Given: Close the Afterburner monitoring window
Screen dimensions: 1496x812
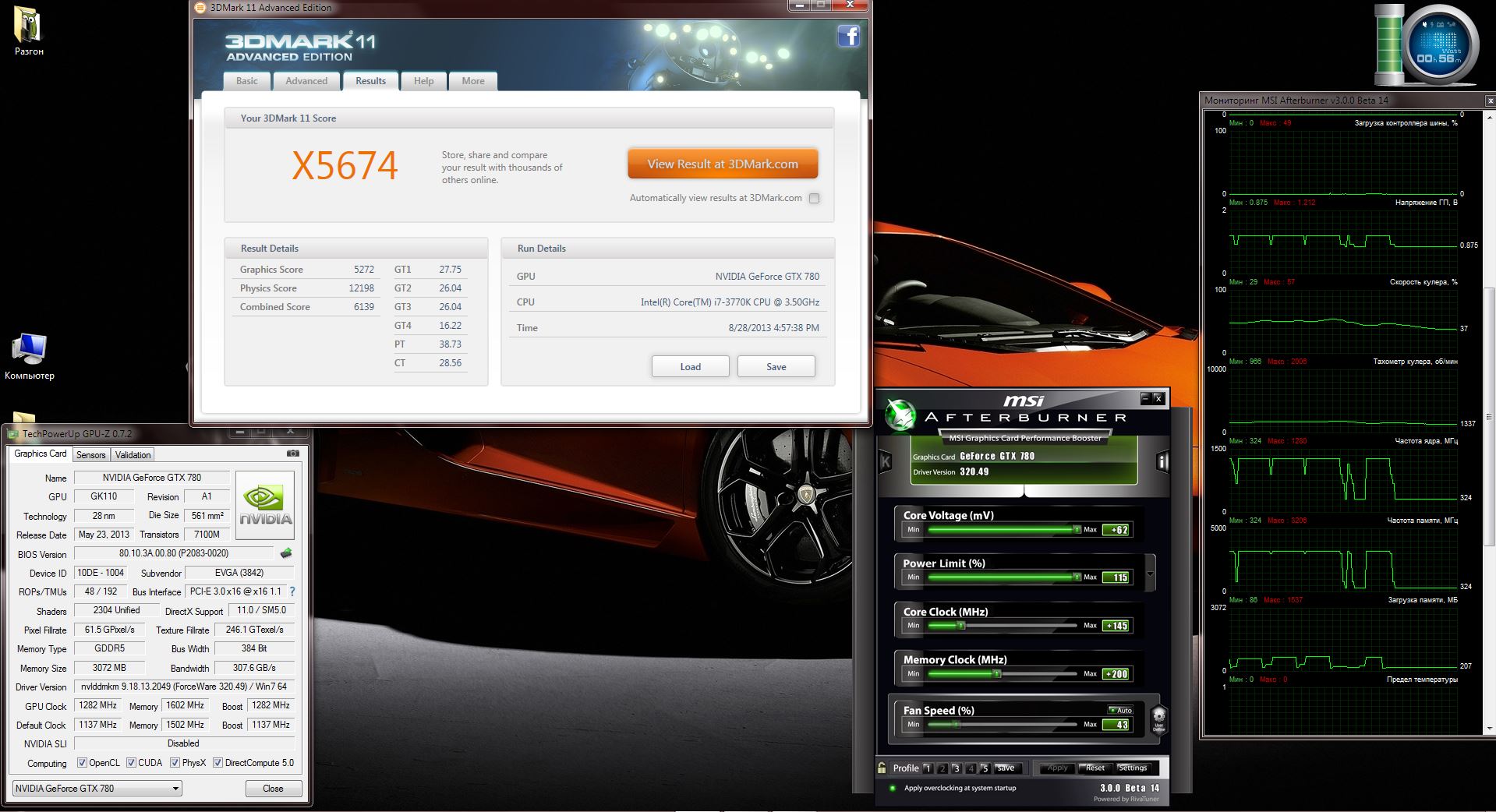Looking at the screenshot, I should (x=1490, y=101).
